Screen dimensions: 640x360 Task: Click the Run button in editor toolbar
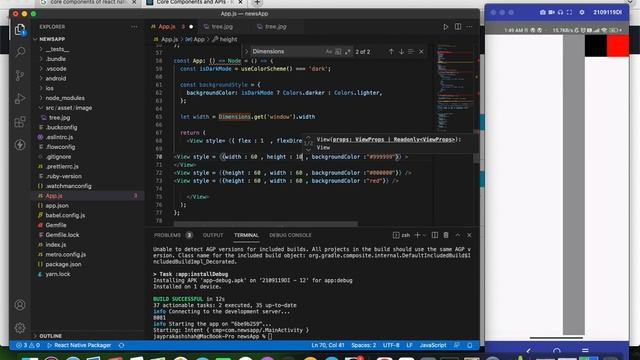tap(446, 27)
